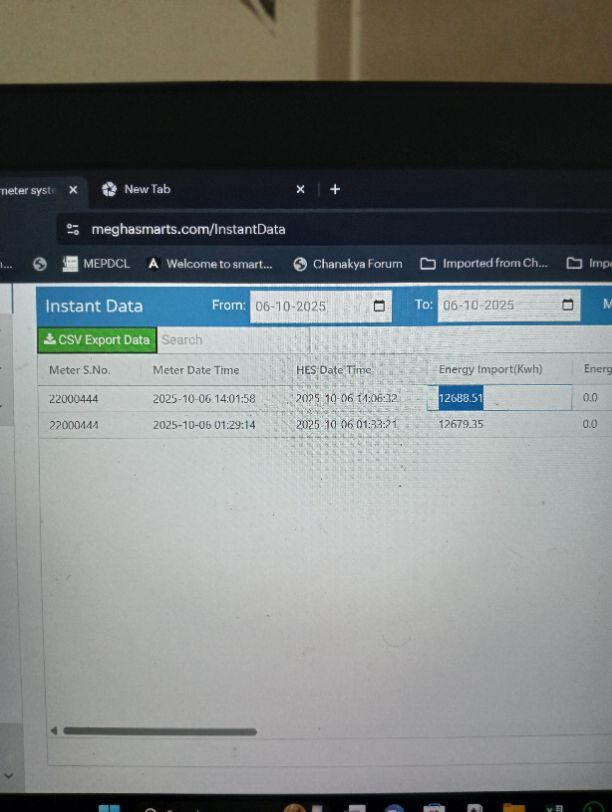
Task: Open the To date calendar picker
Action: point(567,304)
